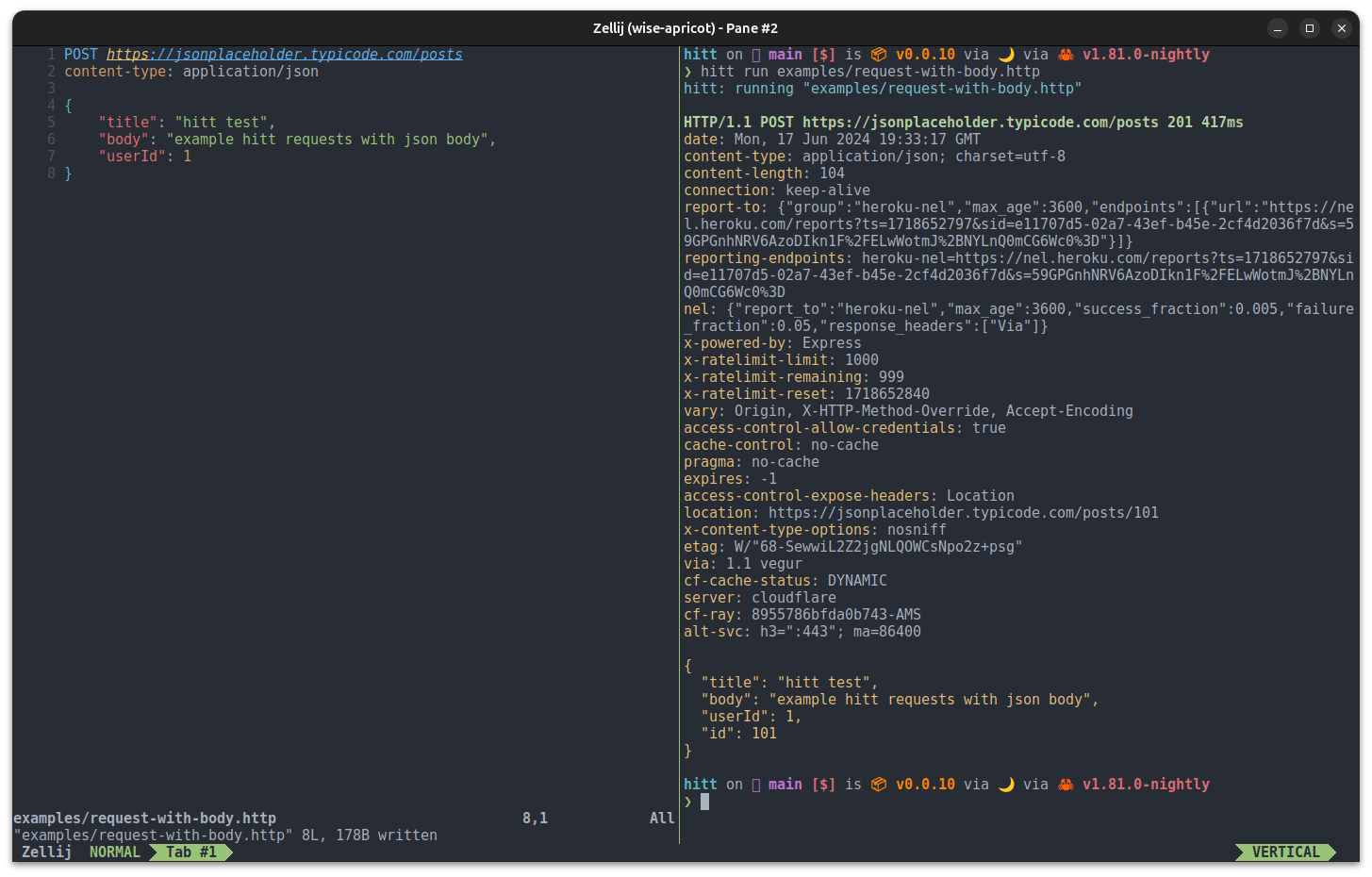
Task: Click the 'cf-ray' header line
Action: click(x=802, y=615)
